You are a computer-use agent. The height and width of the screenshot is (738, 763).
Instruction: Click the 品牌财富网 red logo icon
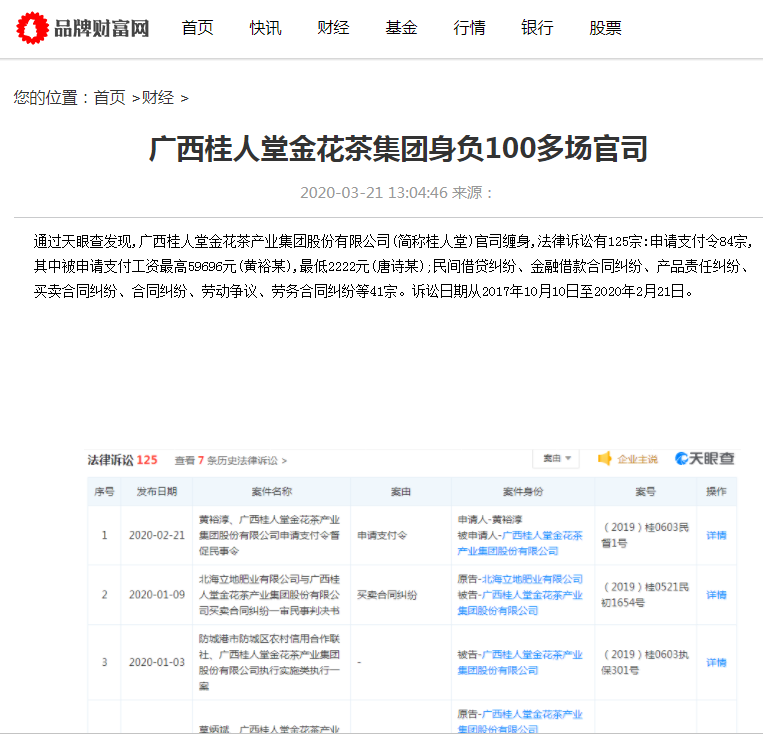coord(33,28)
